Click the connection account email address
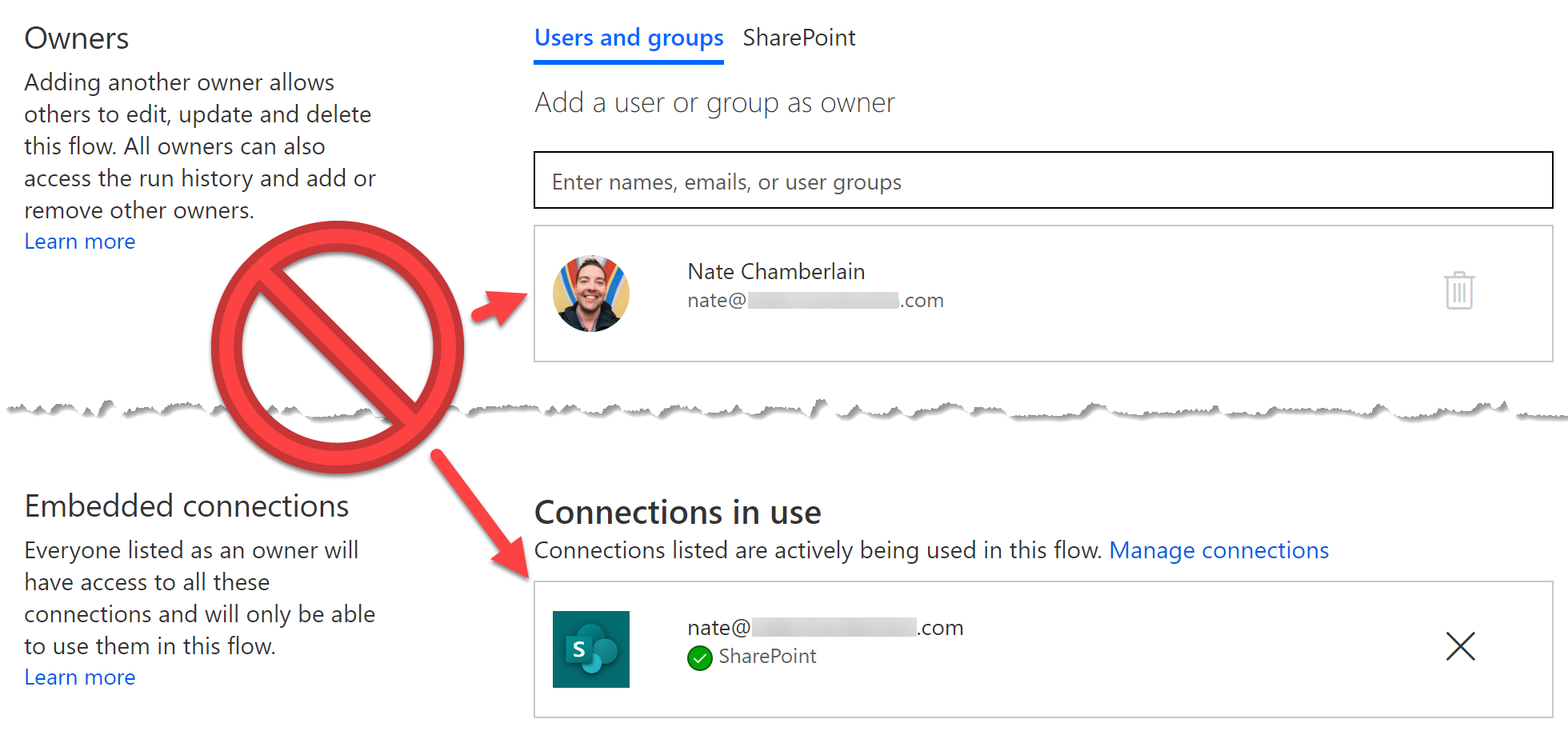 pyautogui.click(x=824, y=628)
